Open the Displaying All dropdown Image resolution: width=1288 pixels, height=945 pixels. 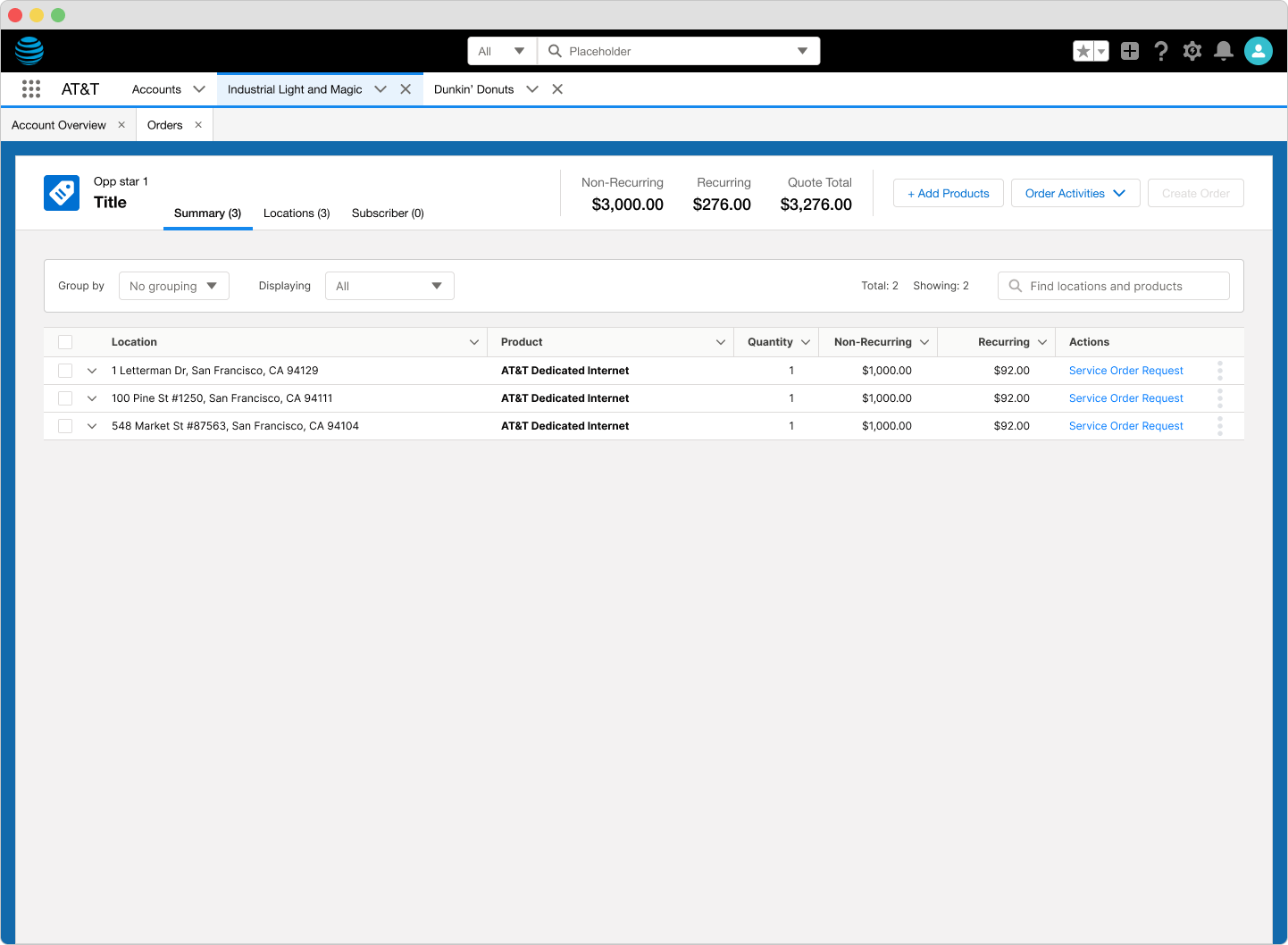[x=389, y=286]
